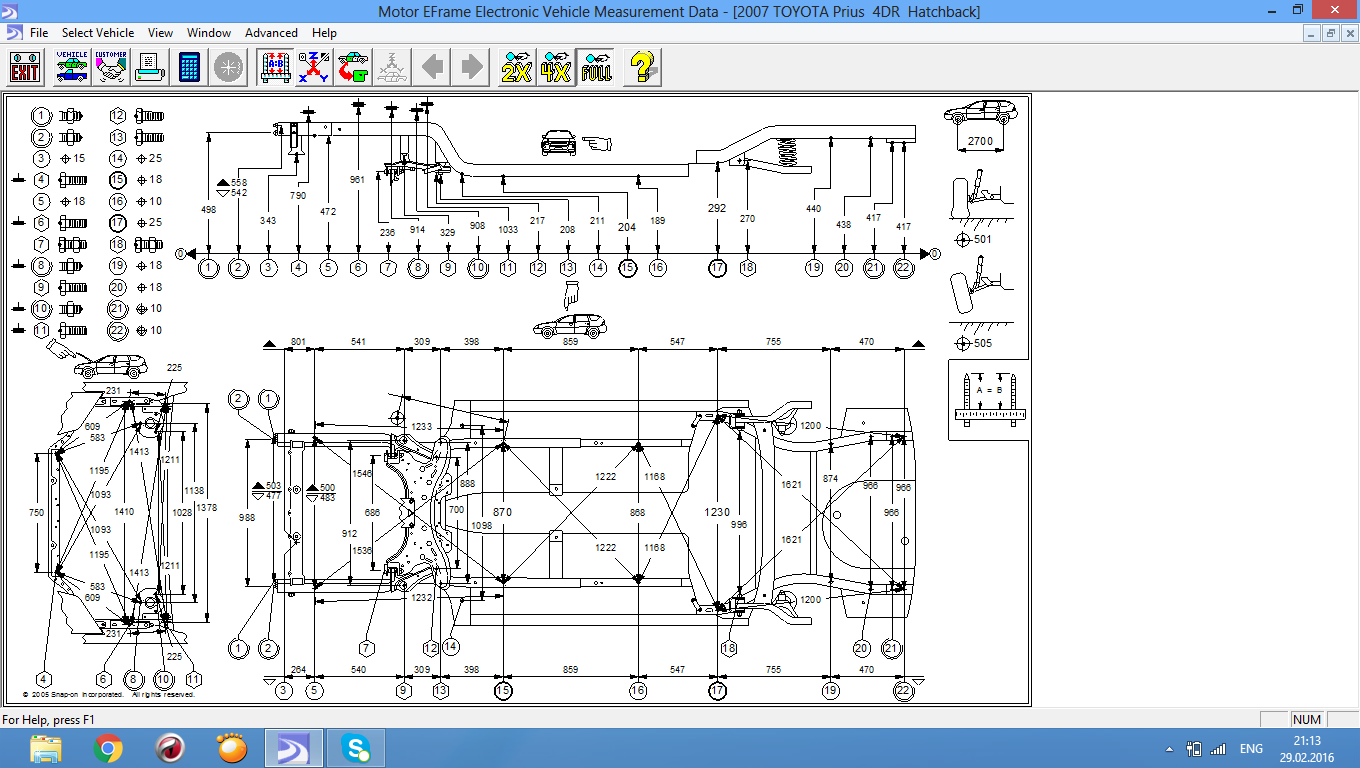Open the blue calculator tool
1360x768 pixels.
189,68
